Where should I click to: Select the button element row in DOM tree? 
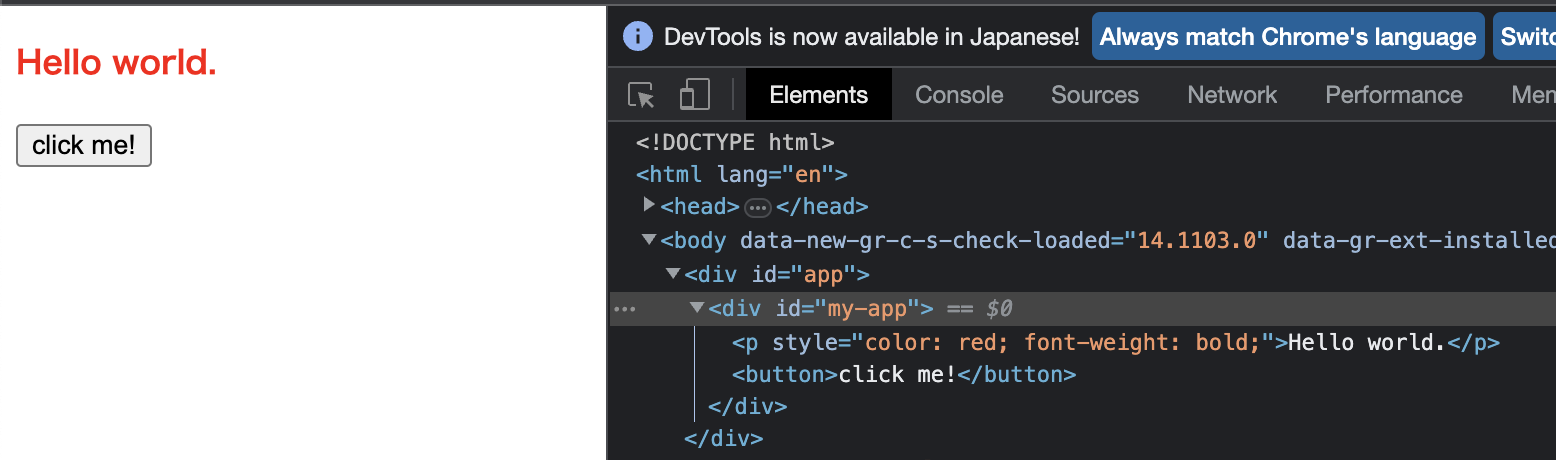click(x=904, y=375)
